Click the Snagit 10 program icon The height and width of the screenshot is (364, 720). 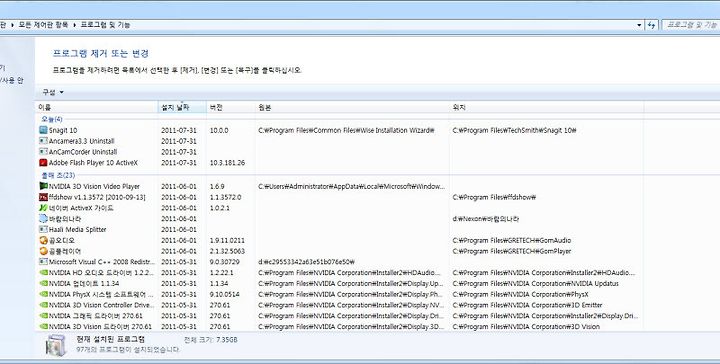(x=43, y=130)
